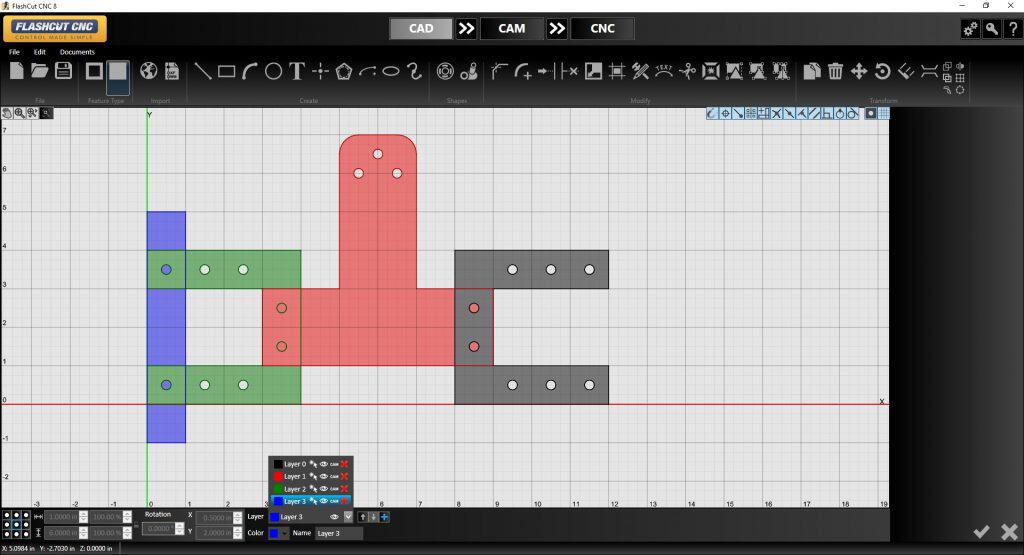Toggle visibility eye for Layer 1
Screen dimensions: 1024x555
[x=323, y=476]
